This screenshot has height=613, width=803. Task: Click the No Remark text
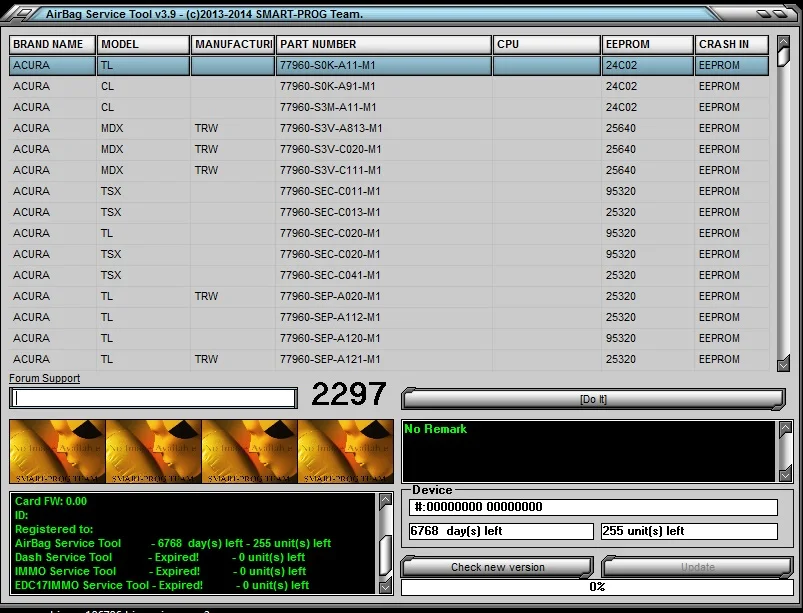coord(435,429)
